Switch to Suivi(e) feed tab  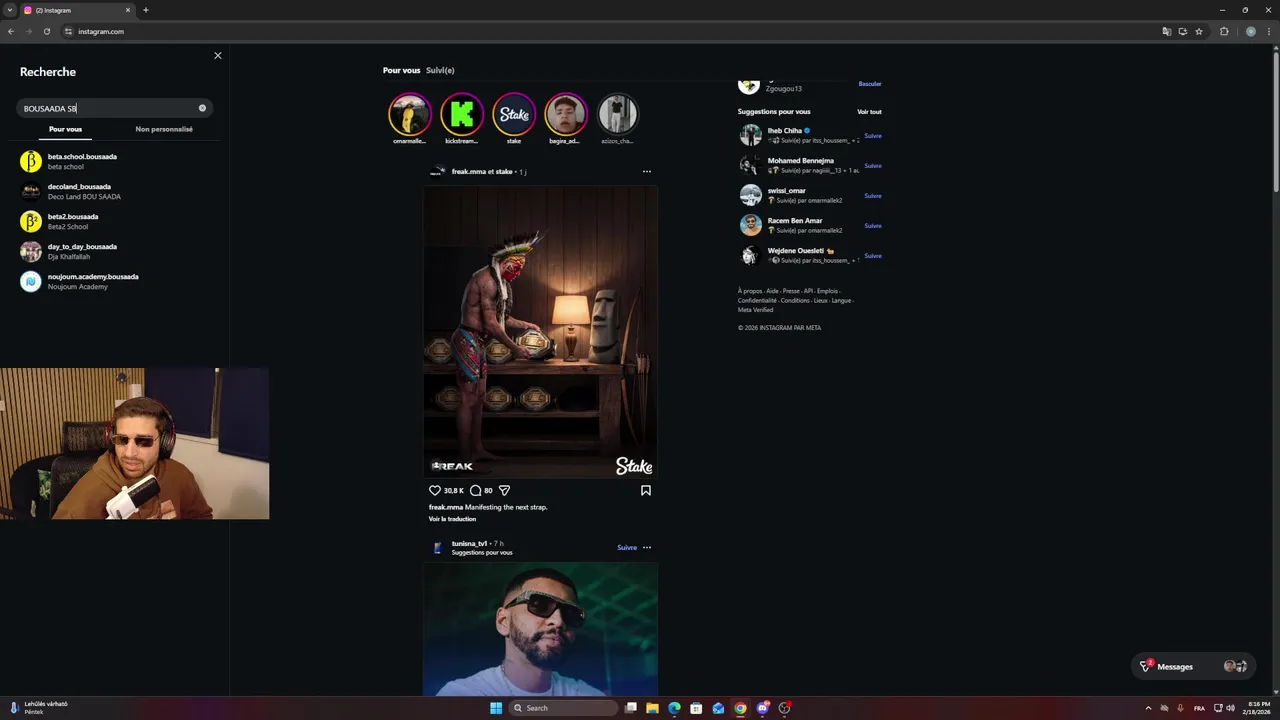[x=440, y=71]
